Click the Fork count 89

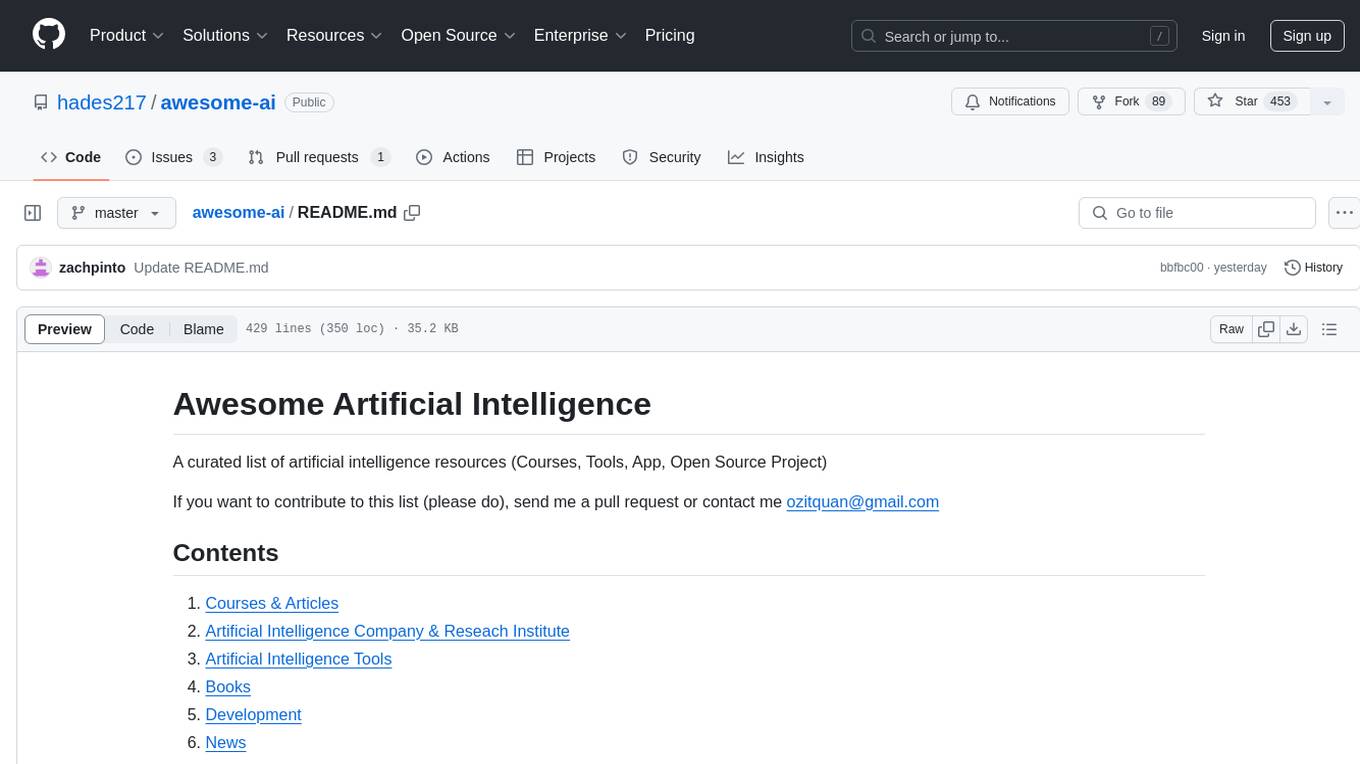pyautogui.click(x=1159, y=102)
